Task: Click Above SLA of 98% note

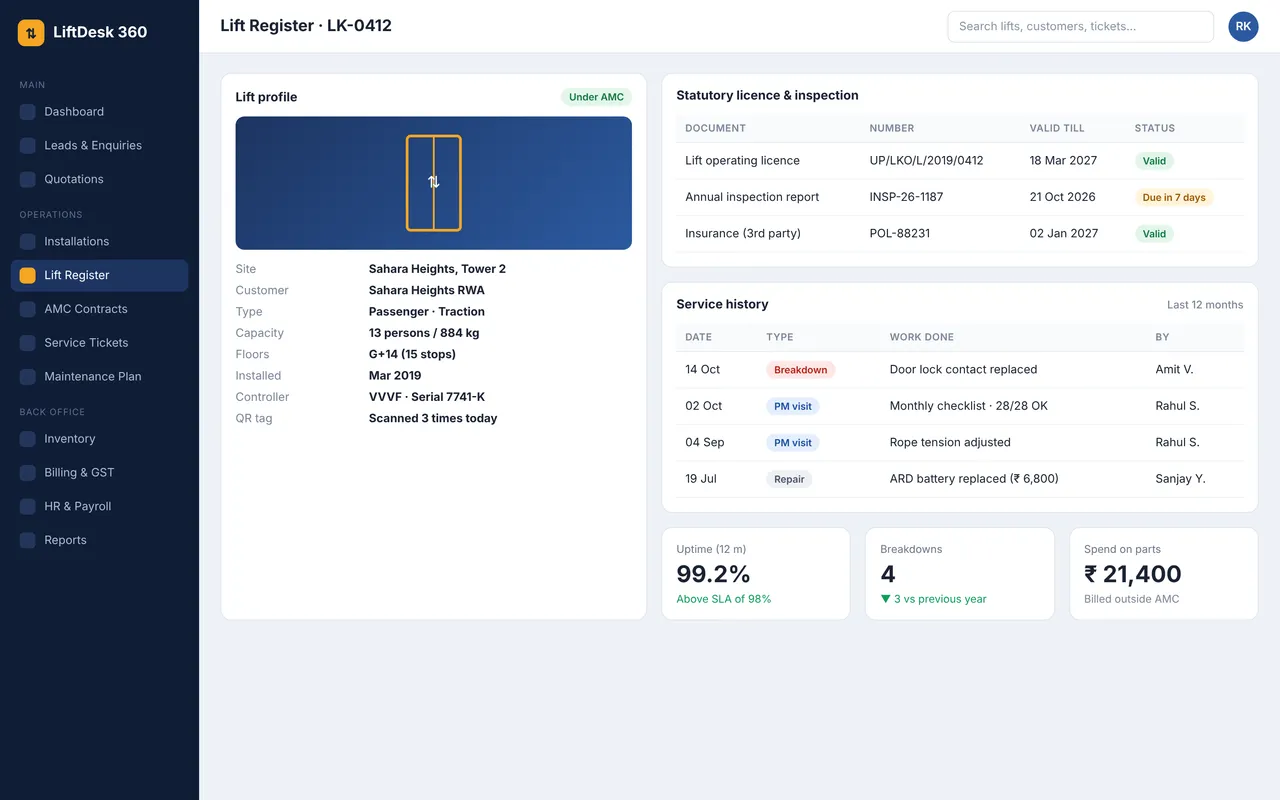Action: click(724, 600)
